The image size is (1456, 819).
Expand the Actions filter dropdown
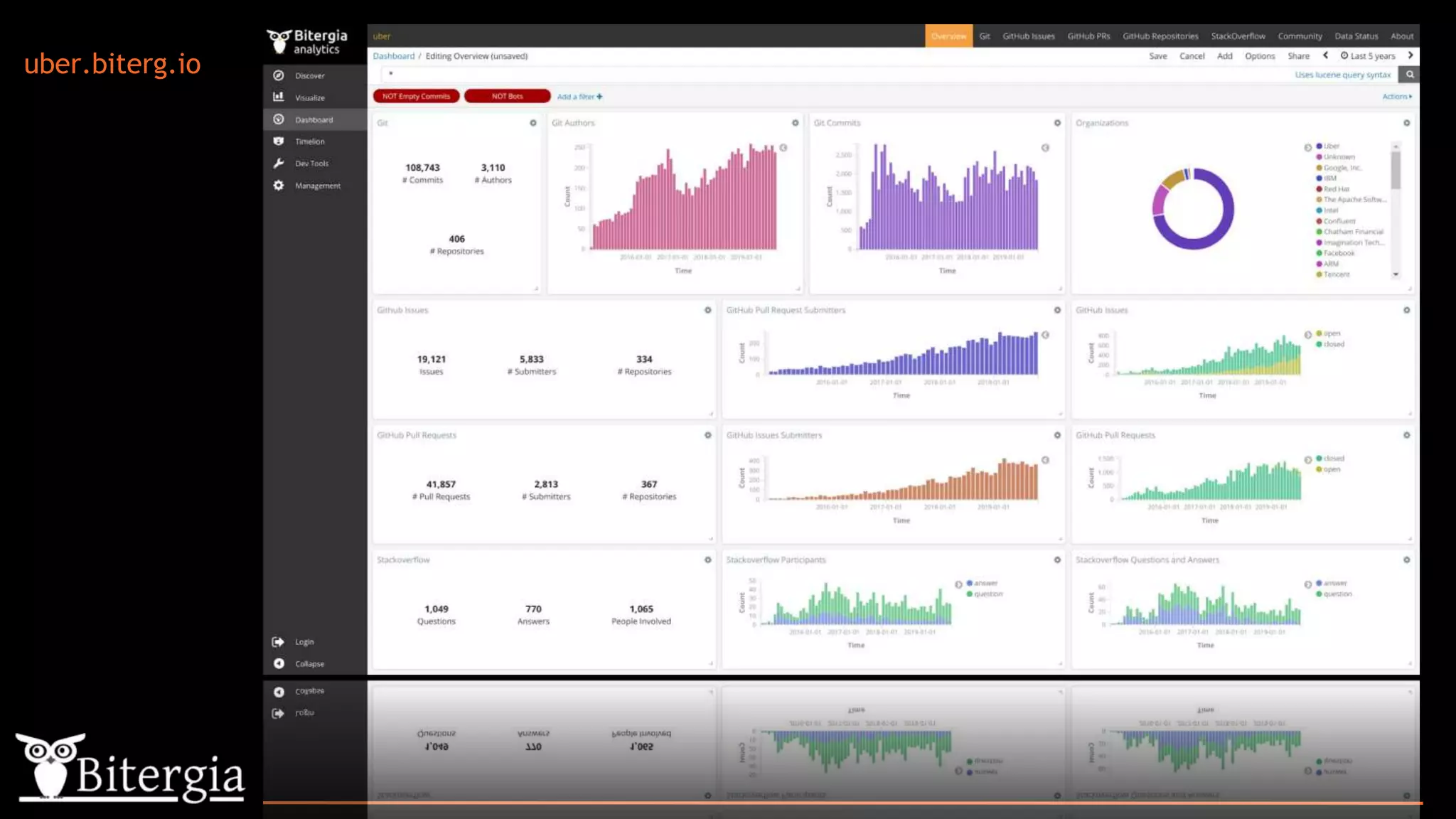pos(1397,97)
